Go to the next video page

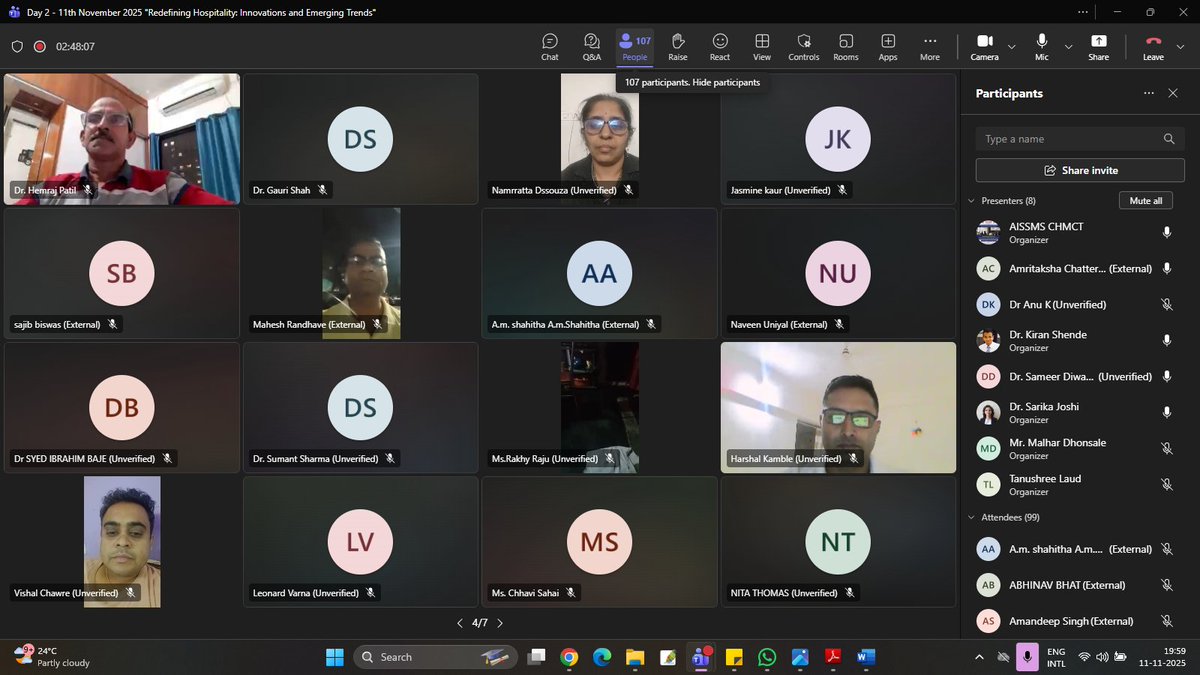click(500, 623)
